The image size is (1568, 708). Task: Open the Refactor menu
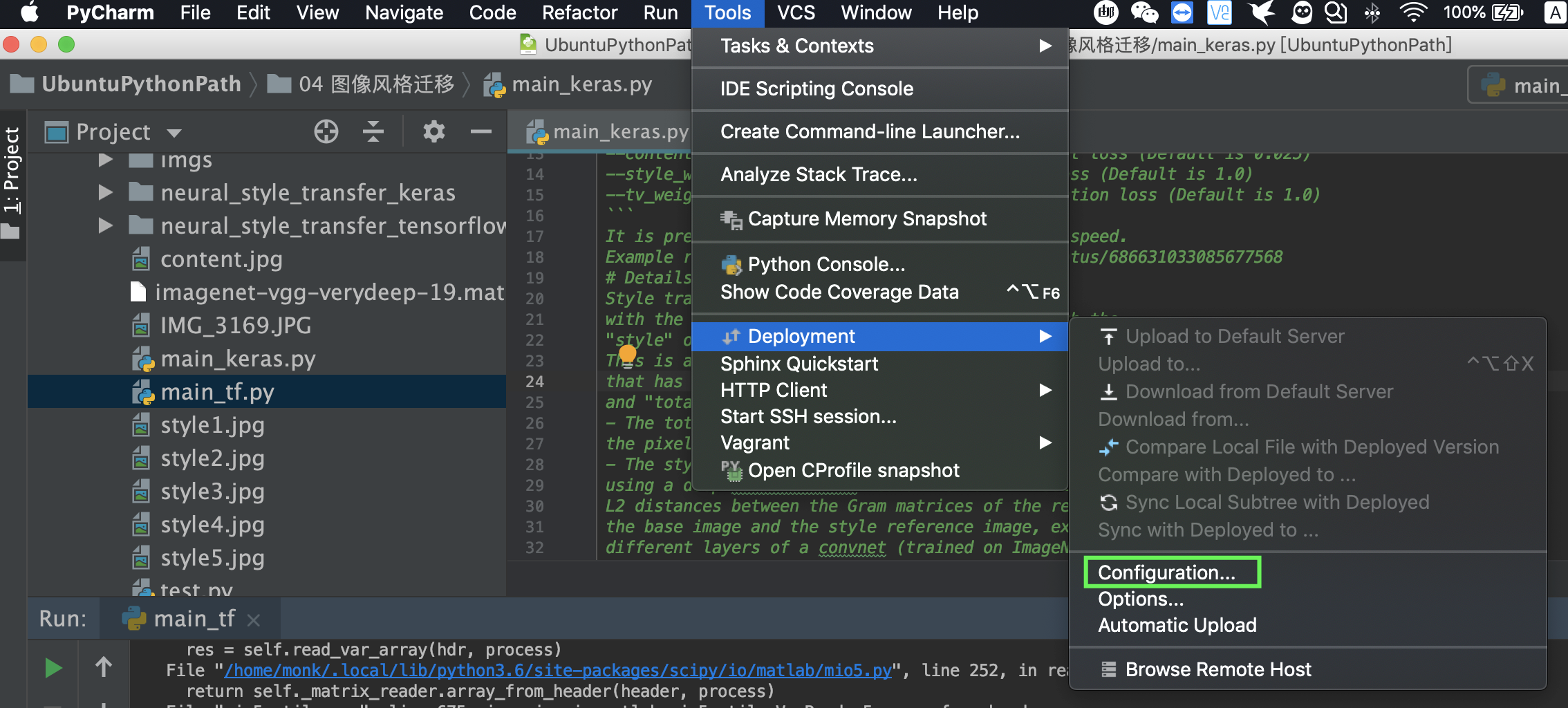pos(580,12)
